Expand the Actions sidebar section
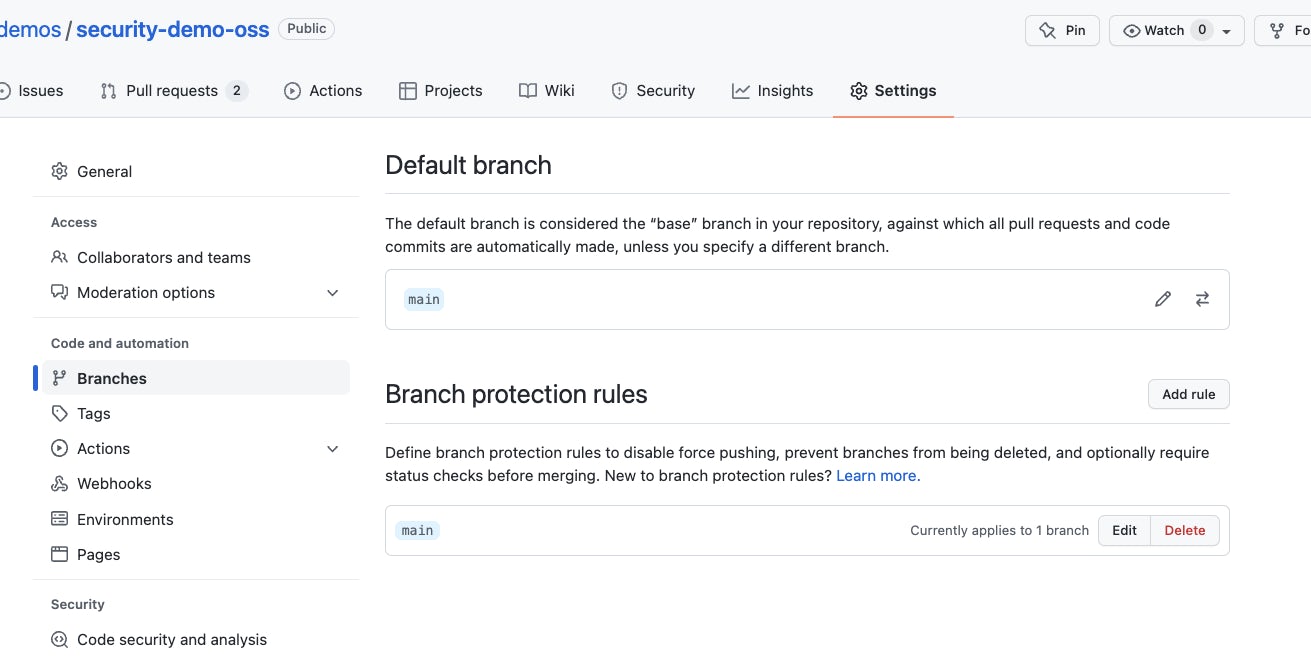1311x659 pixels. tap(332, 448)
